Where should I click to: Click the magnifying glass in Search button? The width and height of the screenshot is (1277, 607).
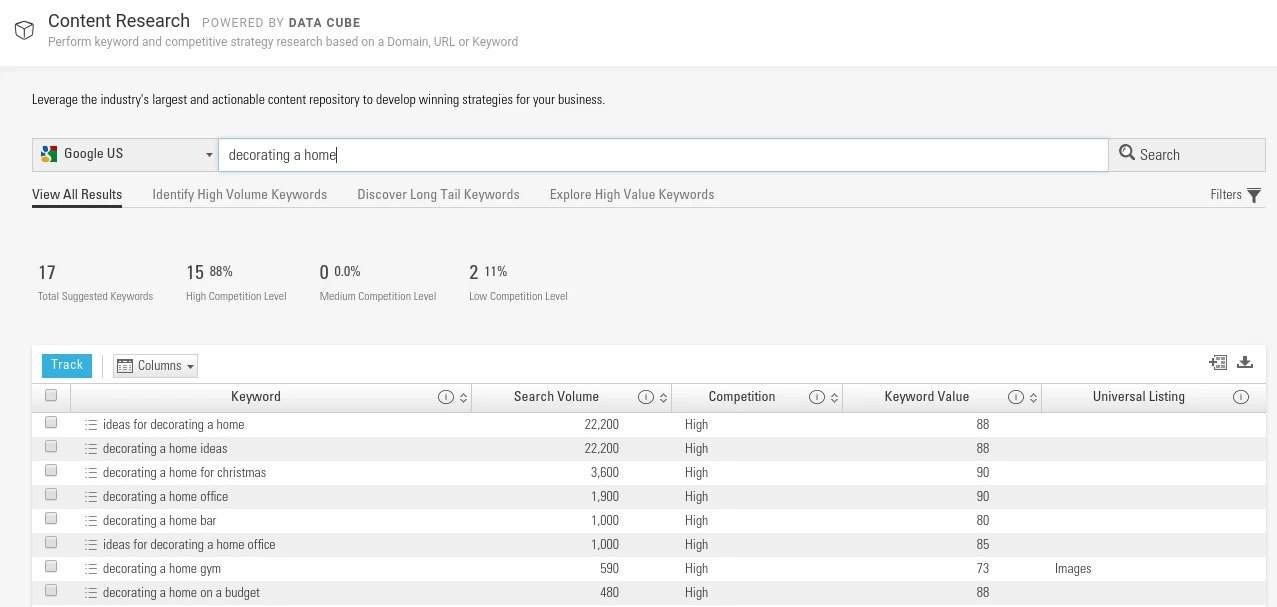point(1127,153)
